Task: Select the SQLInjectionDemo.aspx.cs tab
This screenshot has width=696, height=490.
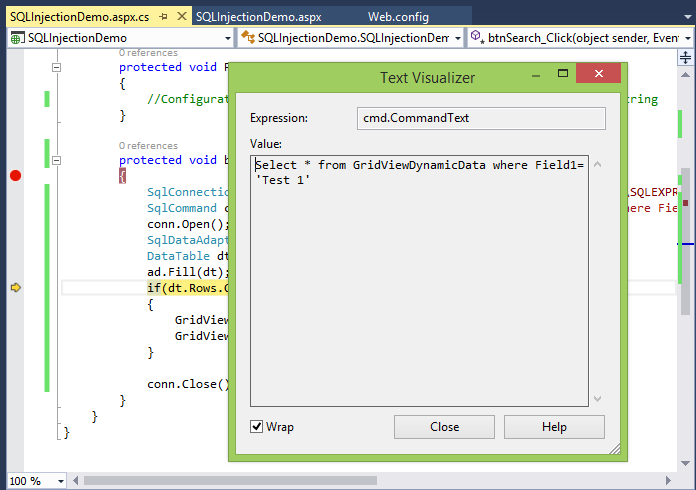Action: [79, 17]
